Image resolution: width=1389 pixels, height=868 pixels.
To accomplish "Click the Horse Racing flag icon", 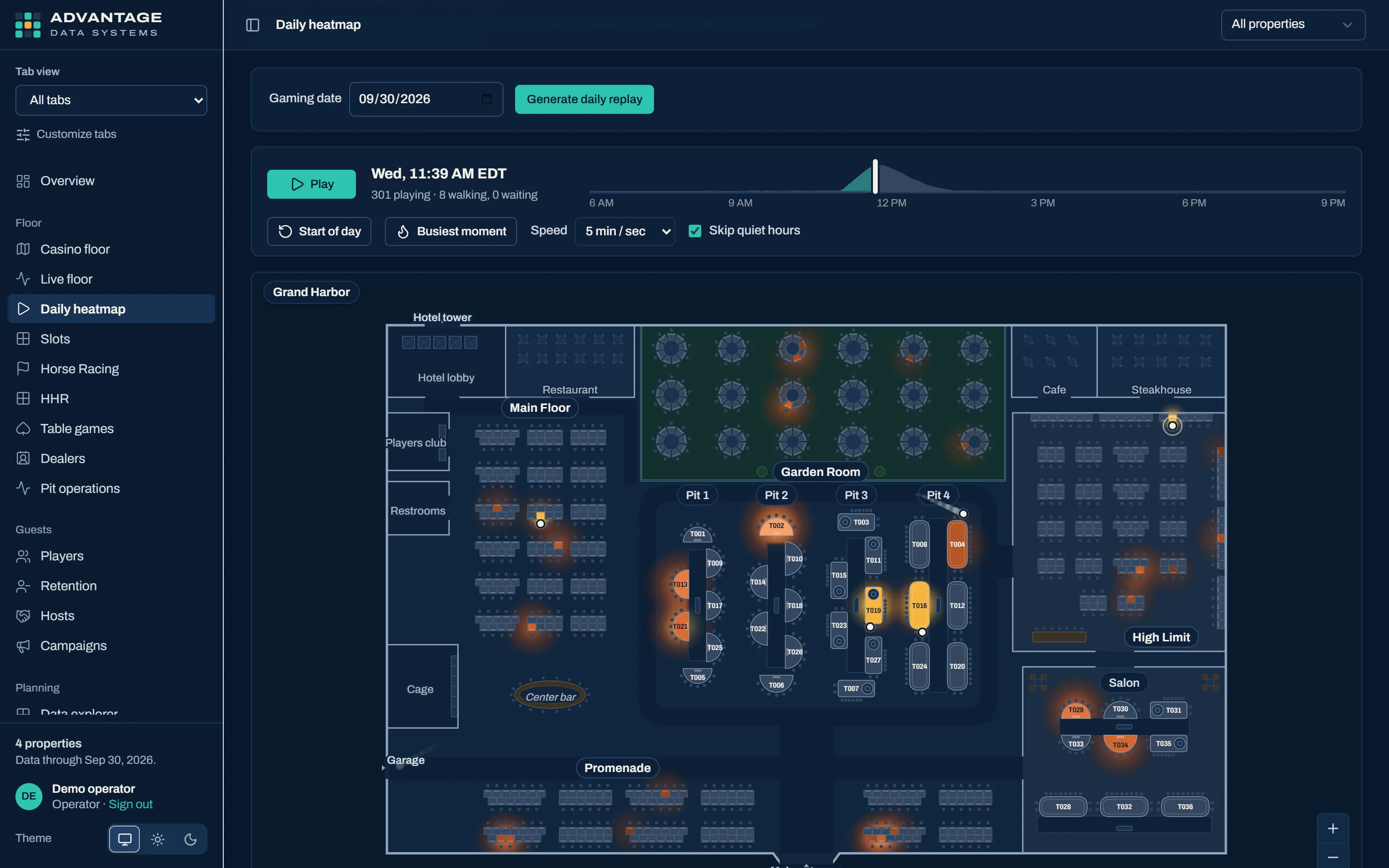I will (23, 368).
